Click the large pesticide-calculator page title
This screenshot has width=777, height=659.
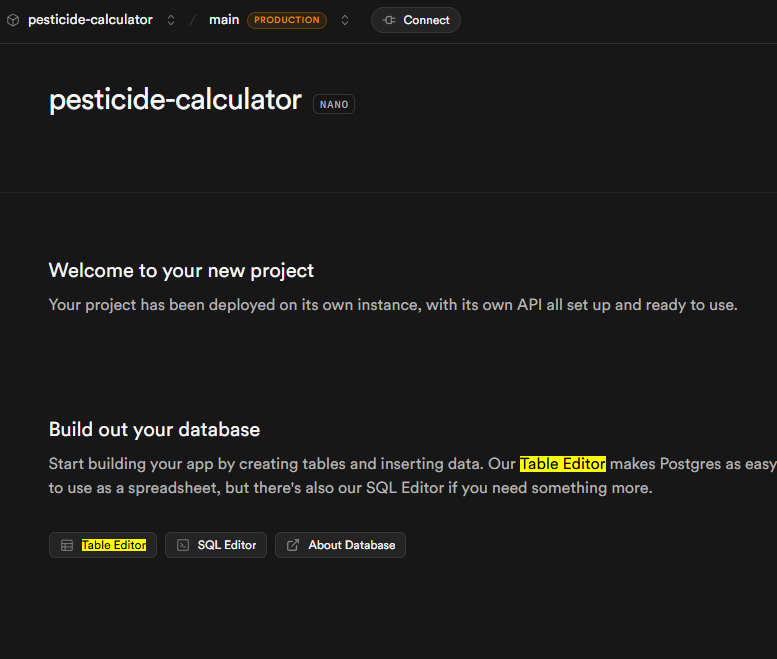click(x=175, y=100)
